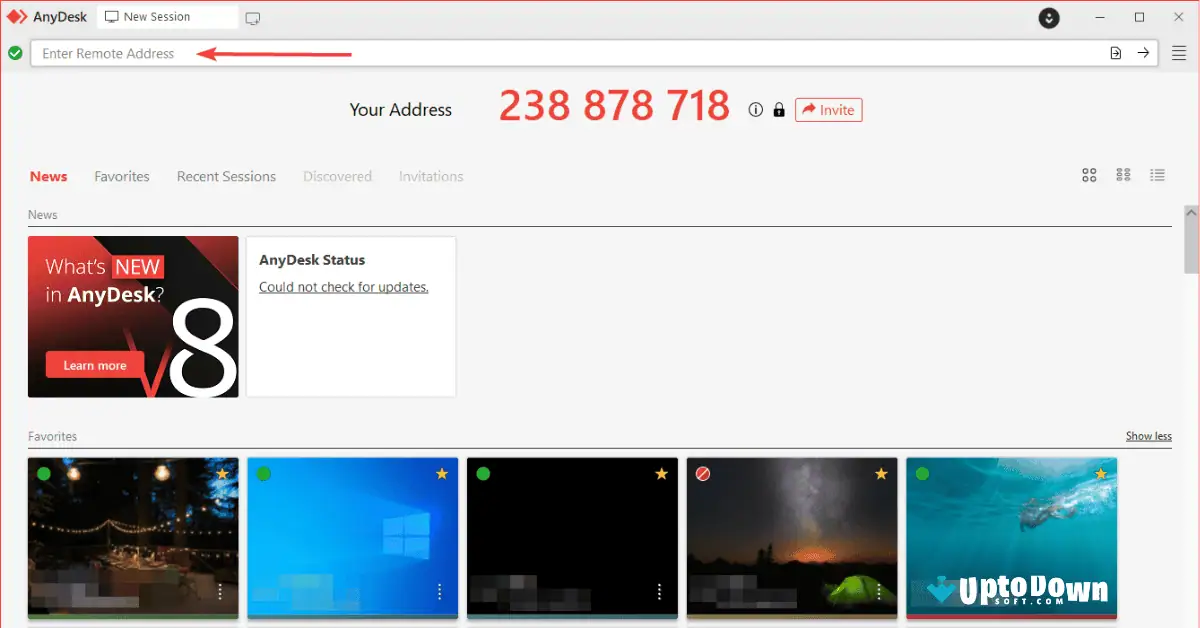This screenshot has height=628, width=1200.
Task: Switch to the Recent Sessions tab
Action: click(226, 176)
